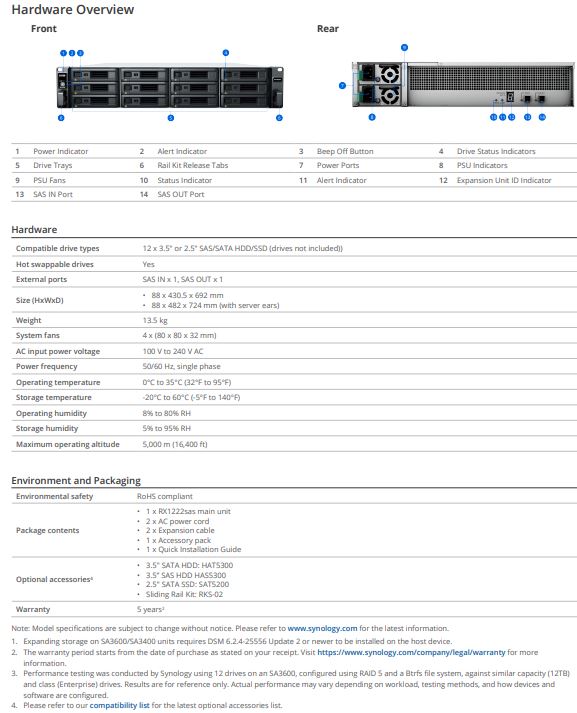Click the '3.5" SATA HDD: HAT5300' item

point(189,565)
